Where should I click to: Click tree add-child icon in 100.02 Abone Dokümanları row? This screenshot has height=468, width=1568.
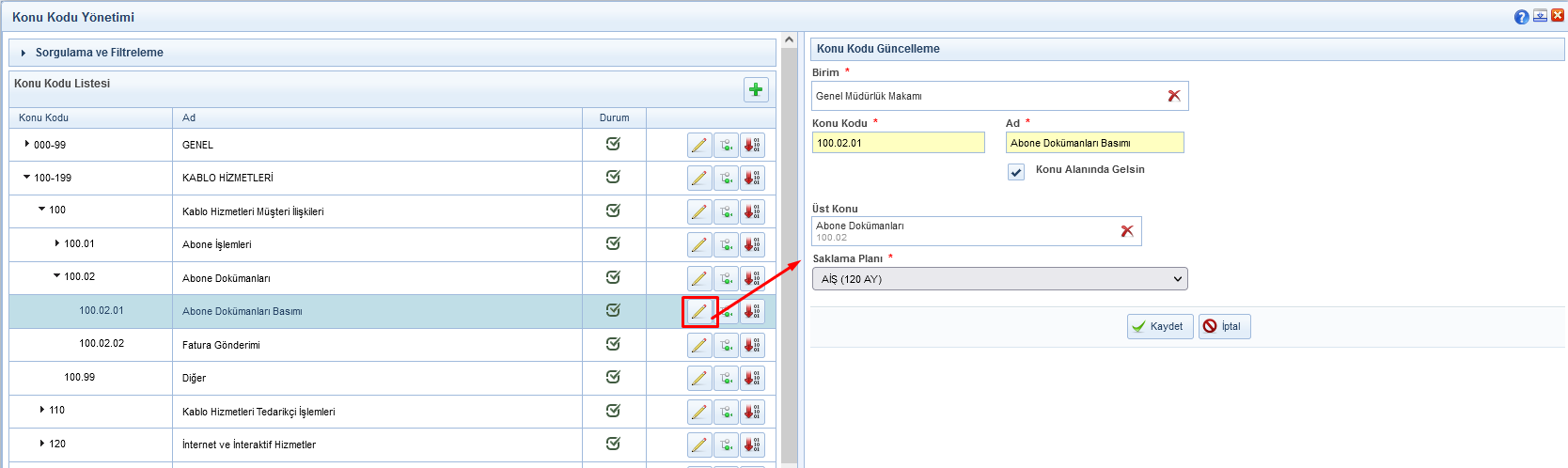coord(726,278)
